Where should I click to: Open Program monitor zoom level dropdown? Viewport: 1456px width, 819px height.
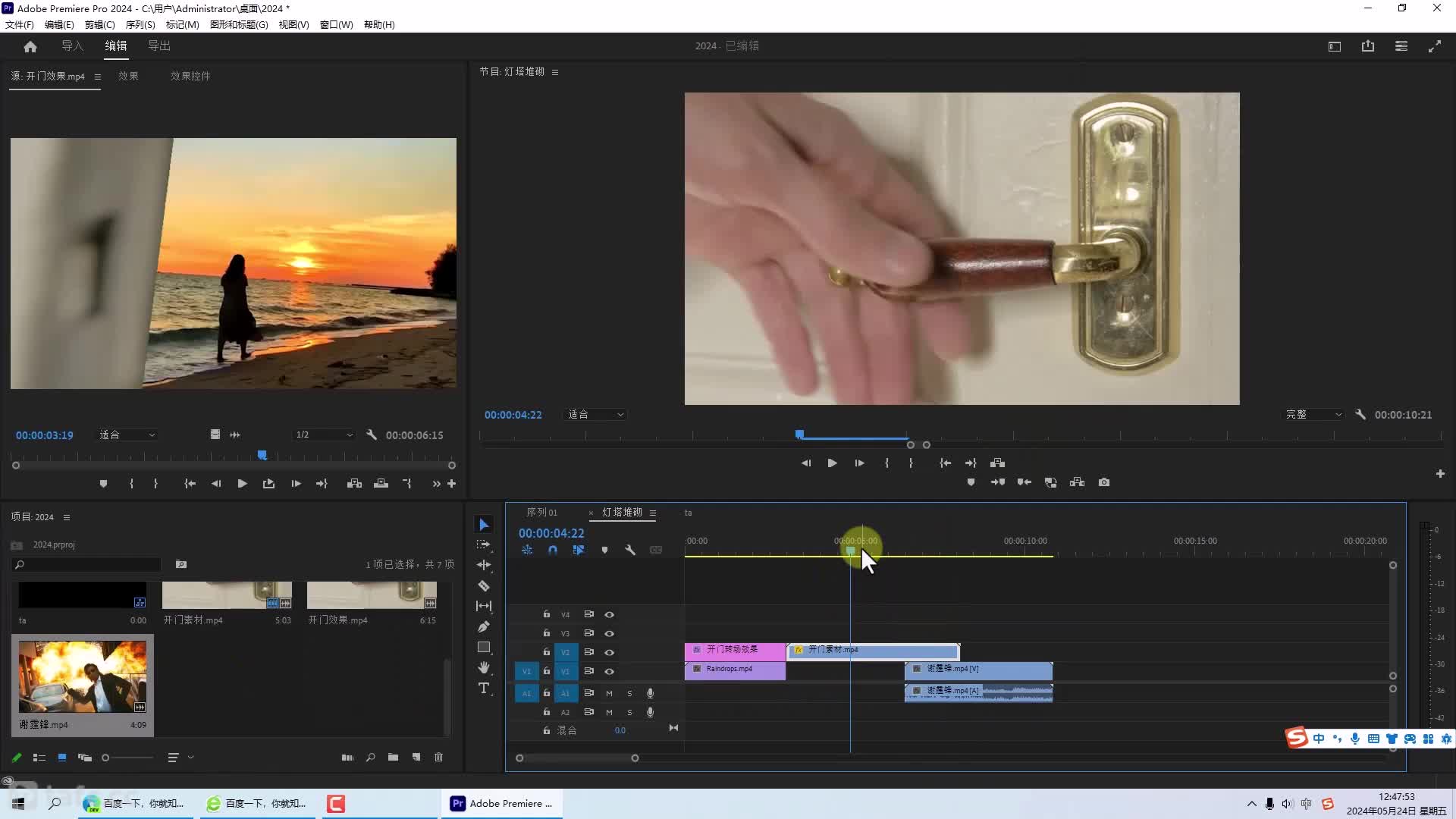(596, 415)
